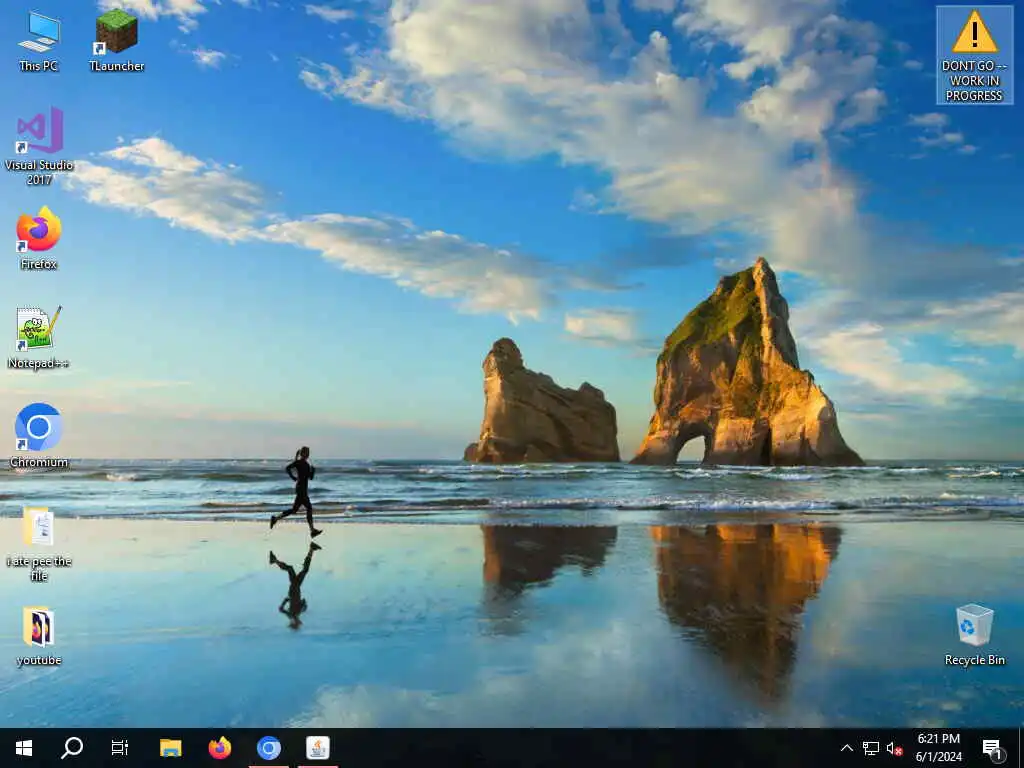This screenshot has width=1024, height=768.
Task: Select the 'DONT GO -- WORK IN PROGRESS' icon
Action: point(974,56)
